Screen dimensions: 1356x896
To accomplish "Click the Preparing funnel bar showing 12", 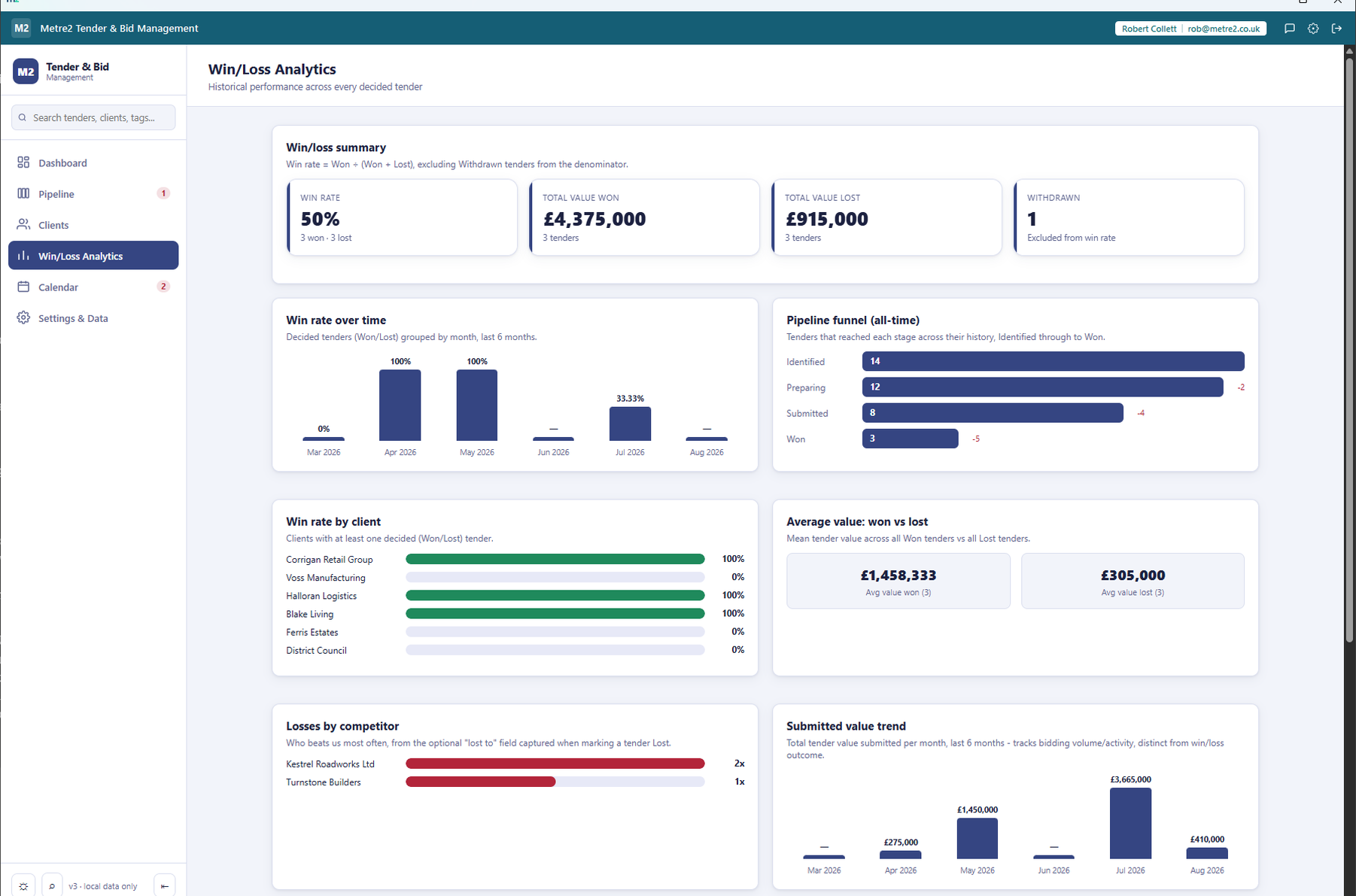I will point(1043,387).
